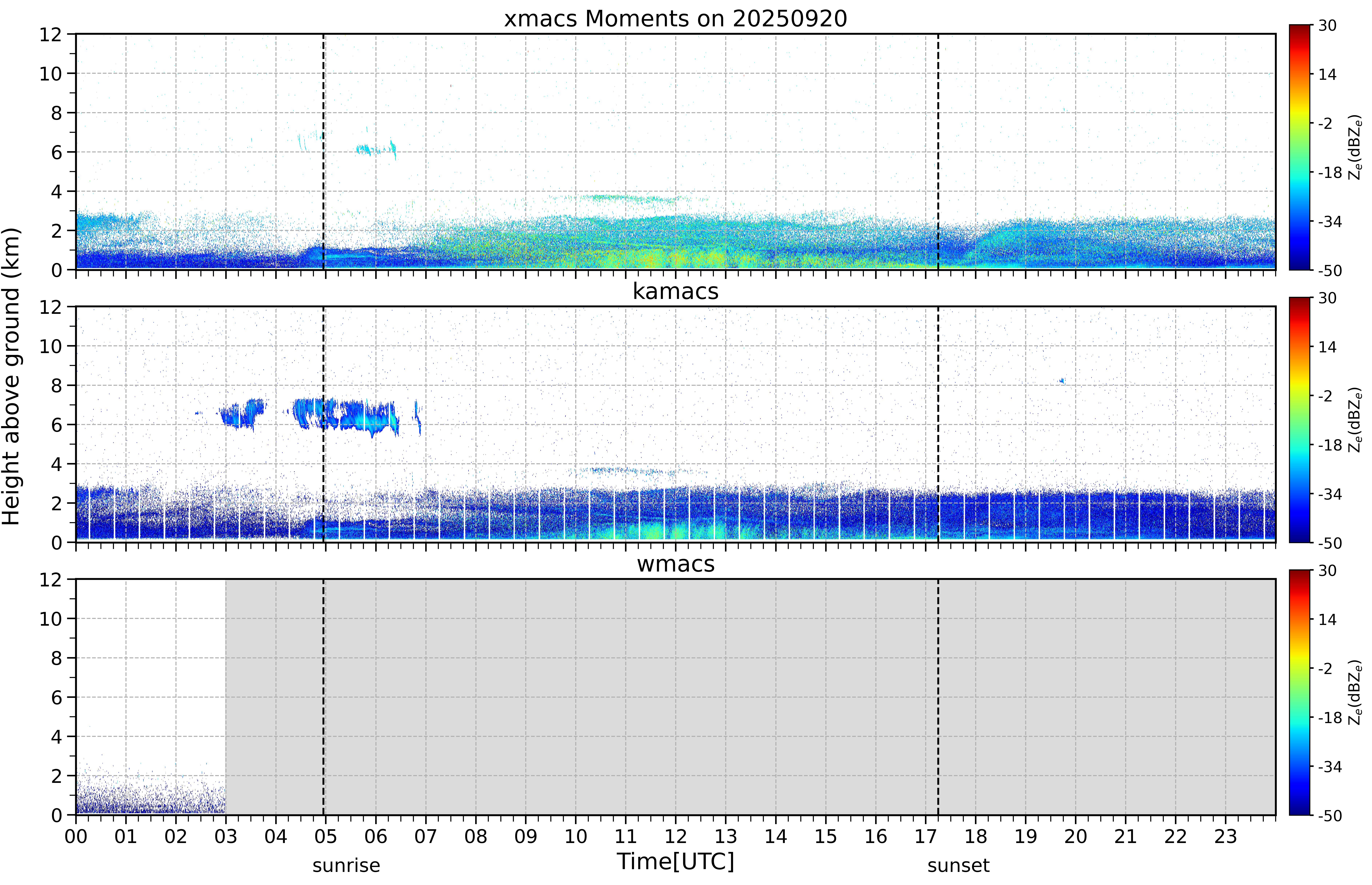1372x885 pixels.
Task: Click the height tick "12" on xmacs panel
Action: click(x=51, y=35)
